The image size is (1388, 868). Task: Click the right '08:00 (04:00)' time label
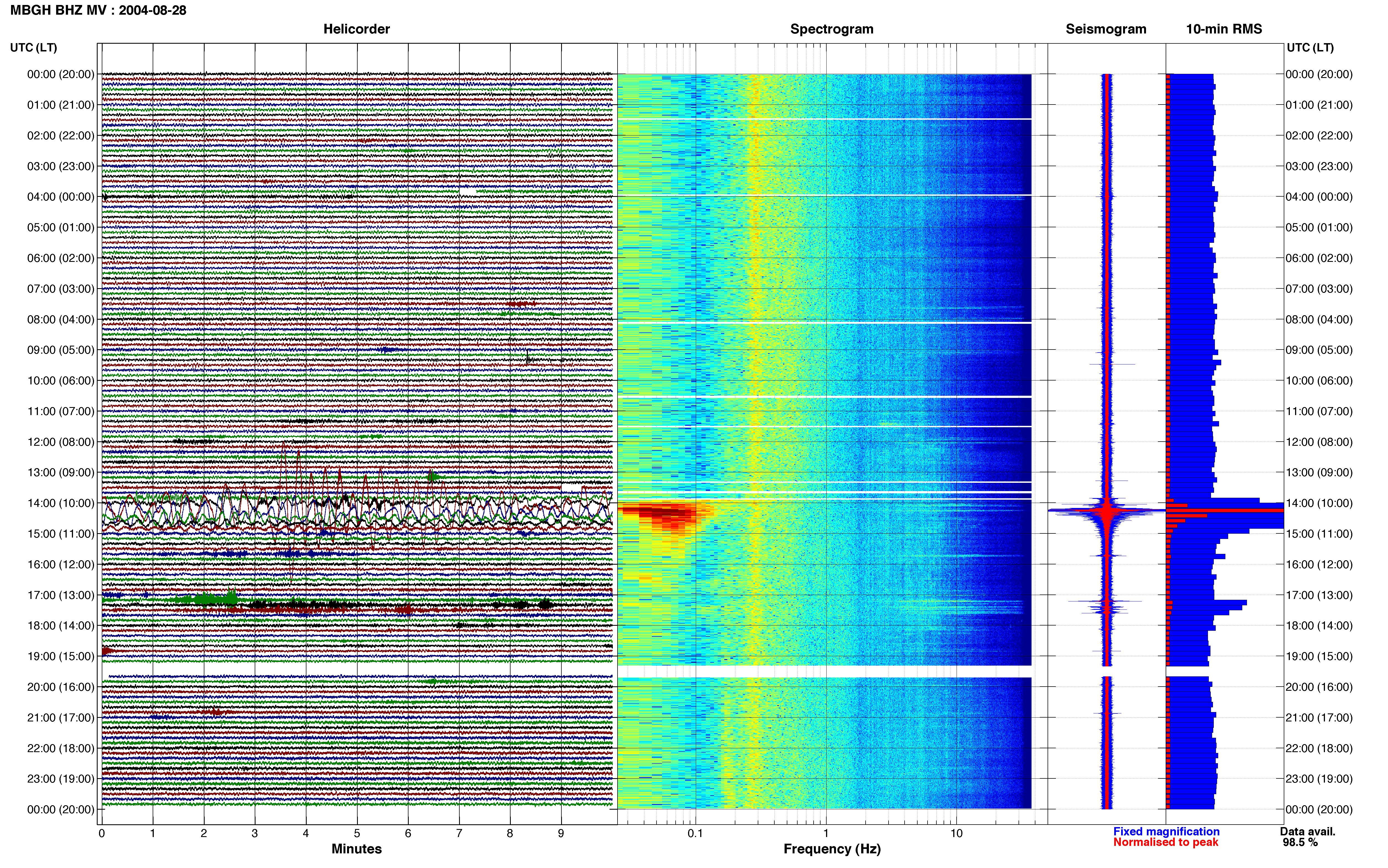[1319, 320]
